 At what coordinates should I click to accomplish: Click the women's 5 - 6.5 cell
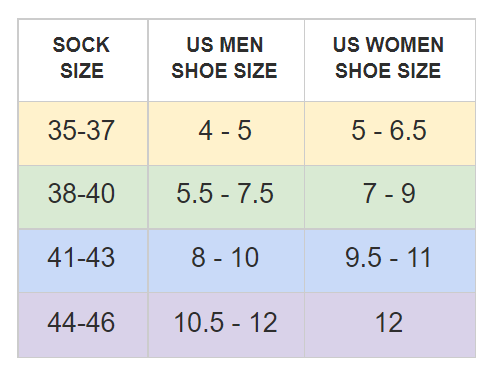[390, 134]
